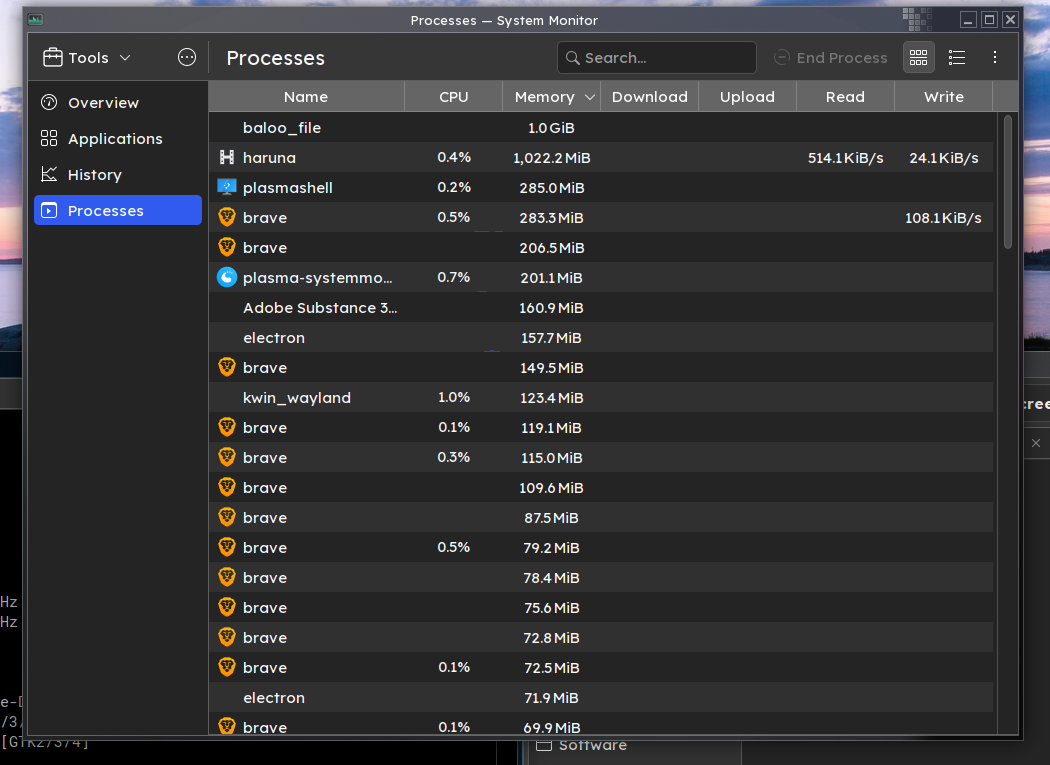Sort by the Write column header
The width and height of the screenshot is (1050, 765).
click(944, 96)
